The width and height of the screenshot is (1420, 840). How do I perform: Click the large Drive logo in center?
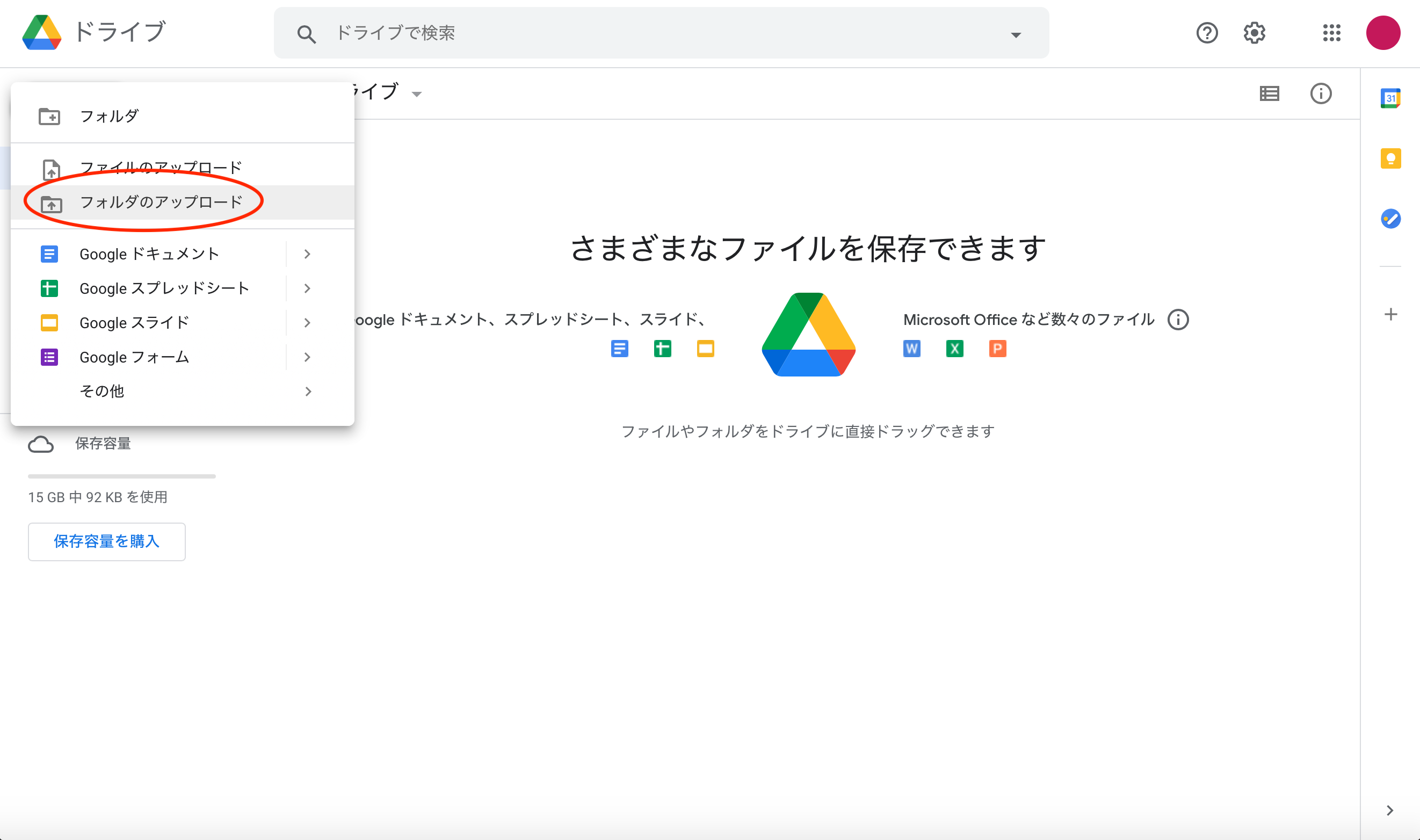pyautogui.click(x=808, y=335)
